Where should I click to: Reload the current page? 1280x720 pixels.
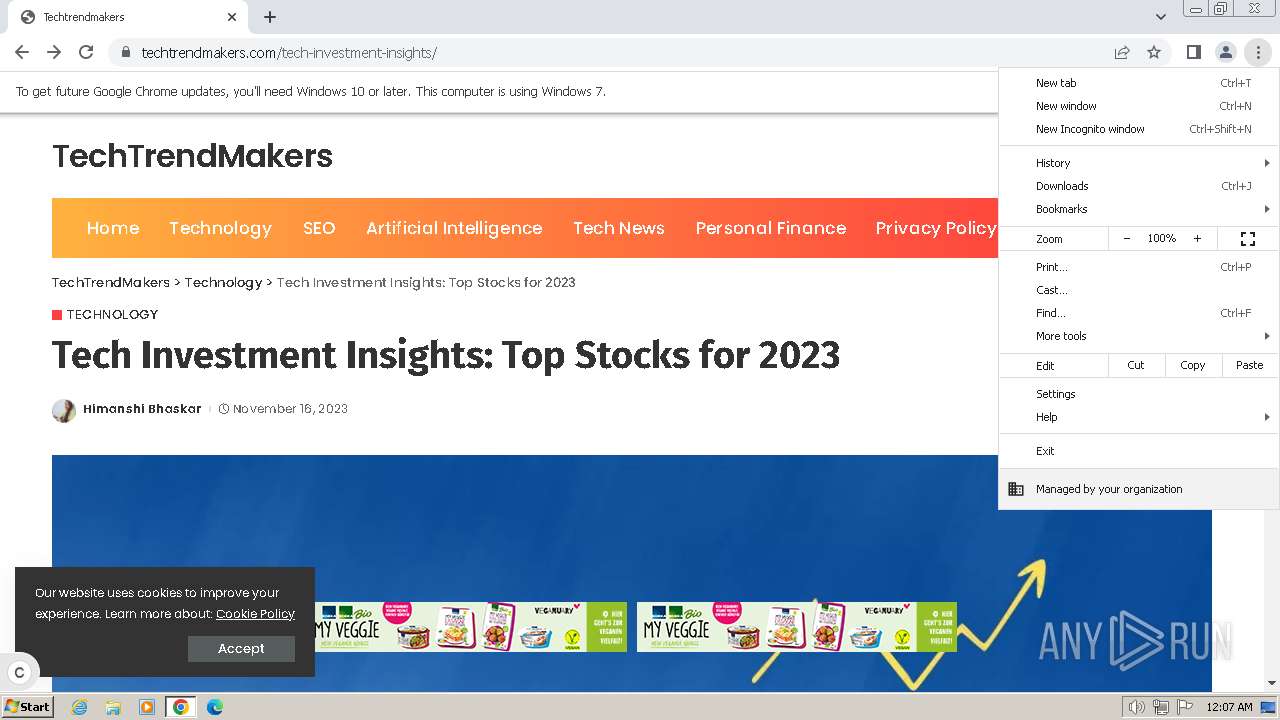coord(86,52)
